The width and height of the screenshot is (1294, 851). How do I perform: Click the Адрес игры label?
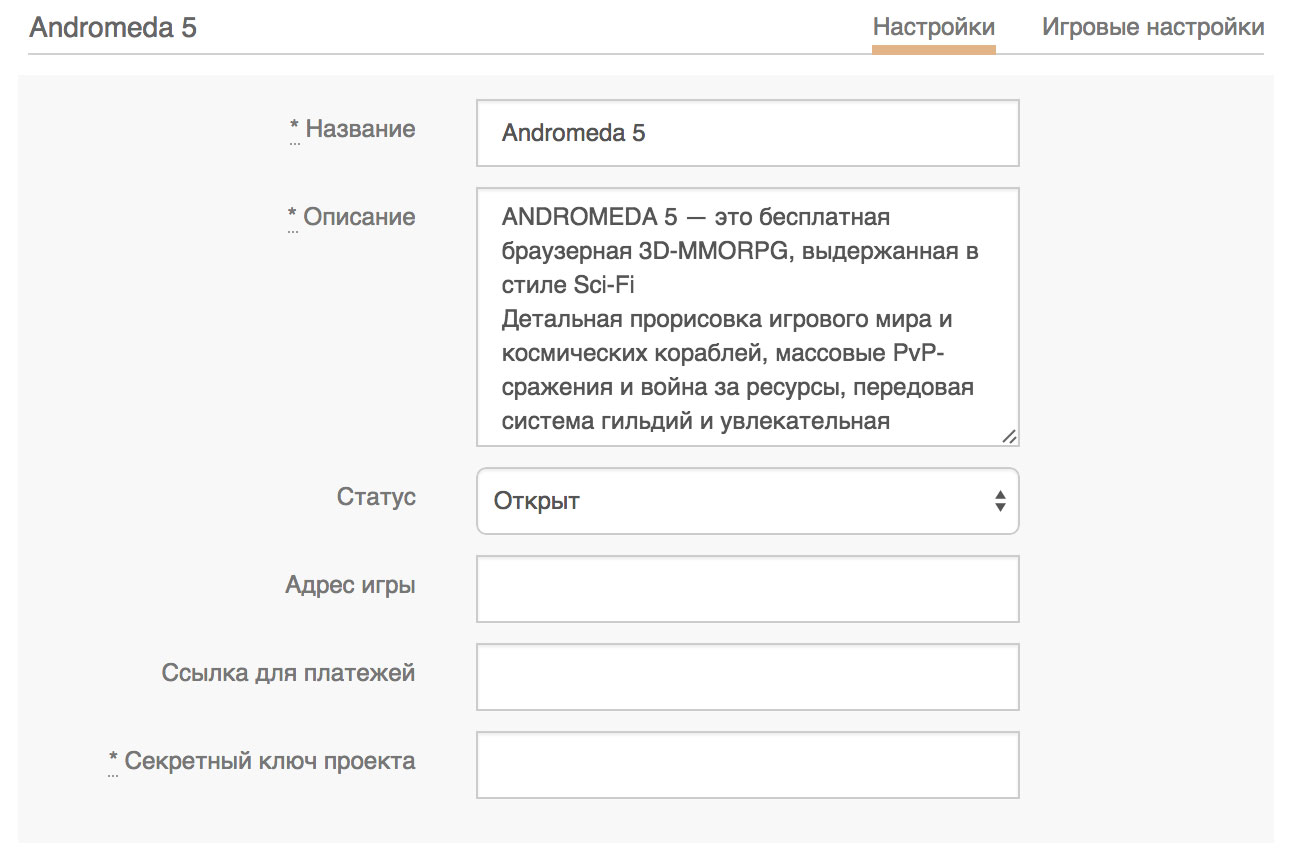[x=350, y=585]
